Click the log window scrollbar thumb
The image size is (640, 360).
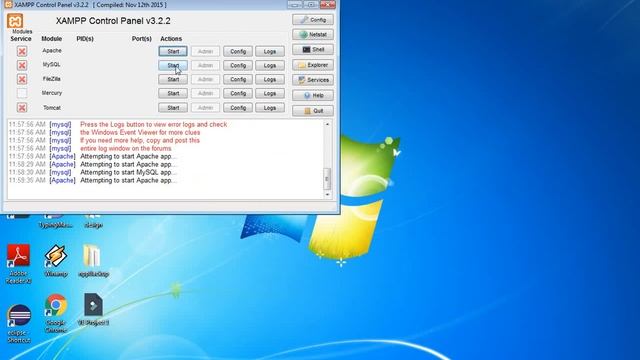point(327,179)
